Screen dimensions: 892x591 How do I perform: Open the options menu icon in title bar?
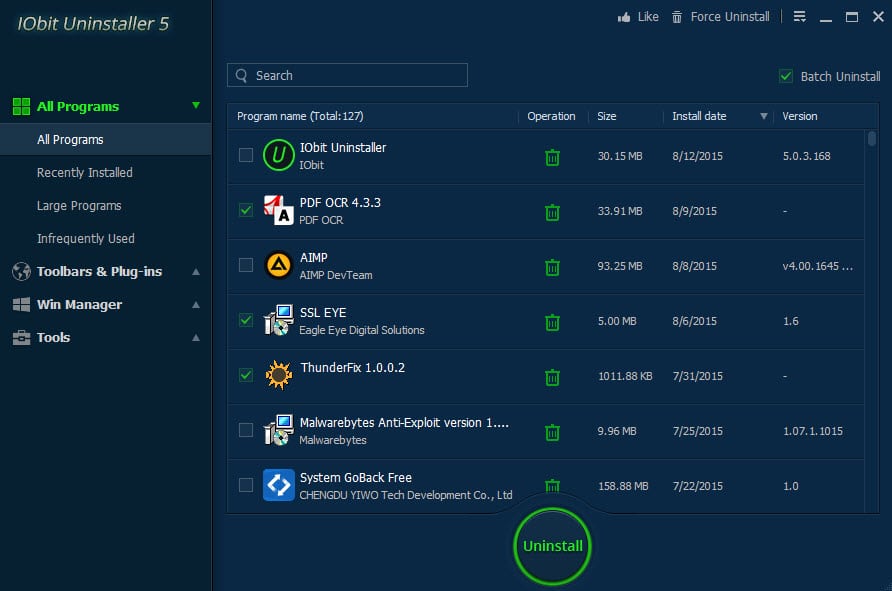point(799,17)
